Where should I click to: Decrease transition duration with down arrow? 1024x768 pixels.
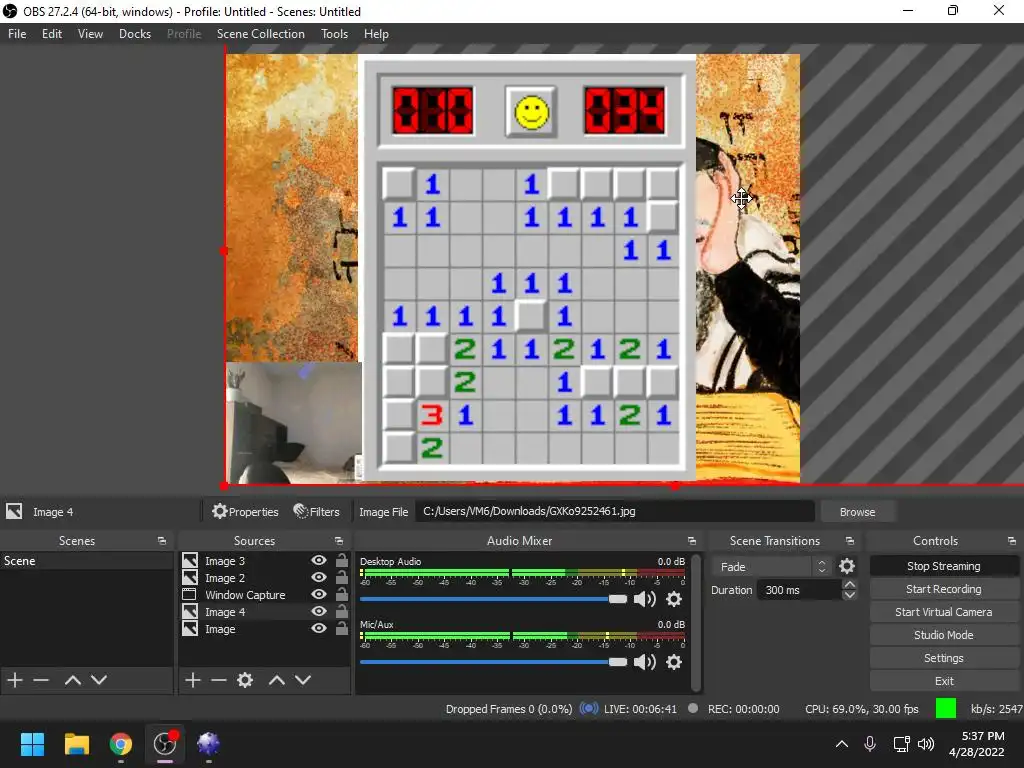click(x=850, y=595)
